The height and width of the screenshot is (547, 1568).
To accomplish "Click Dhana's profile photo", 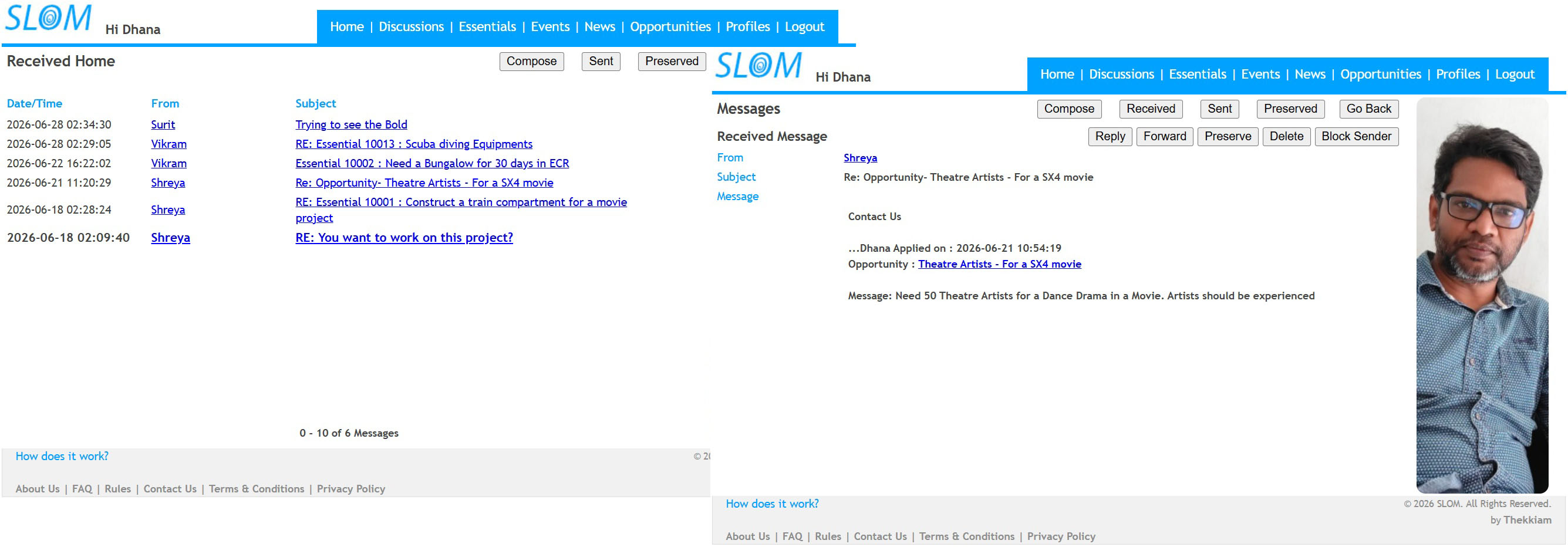I will (1482, 295).
